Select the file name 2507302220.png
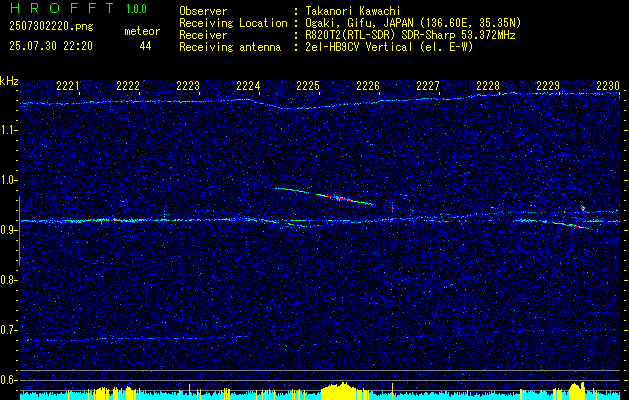The image size is (629, 400). click(x=51, y=27)
